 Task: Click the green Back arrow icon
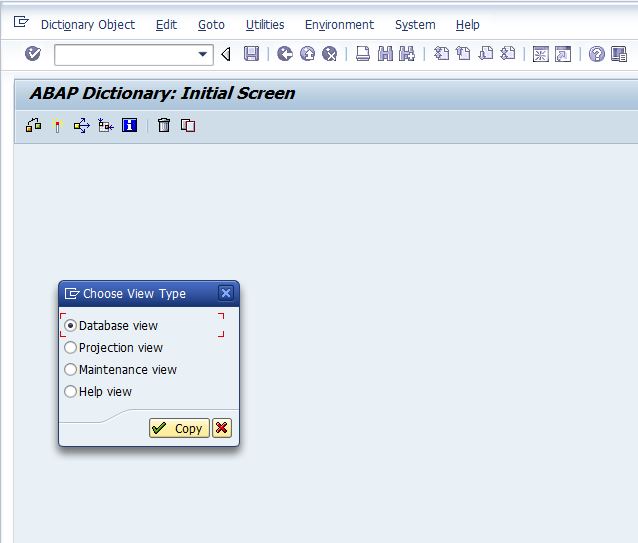285,54
